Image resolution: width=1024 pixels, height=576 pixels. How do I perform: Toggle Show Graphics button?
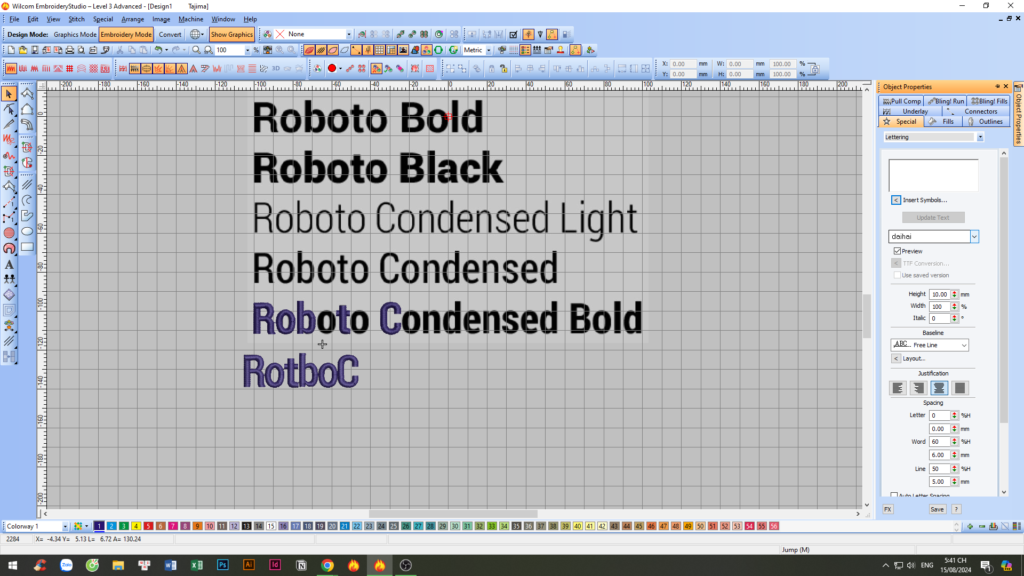pyautogui.click(x=232, y=34)
